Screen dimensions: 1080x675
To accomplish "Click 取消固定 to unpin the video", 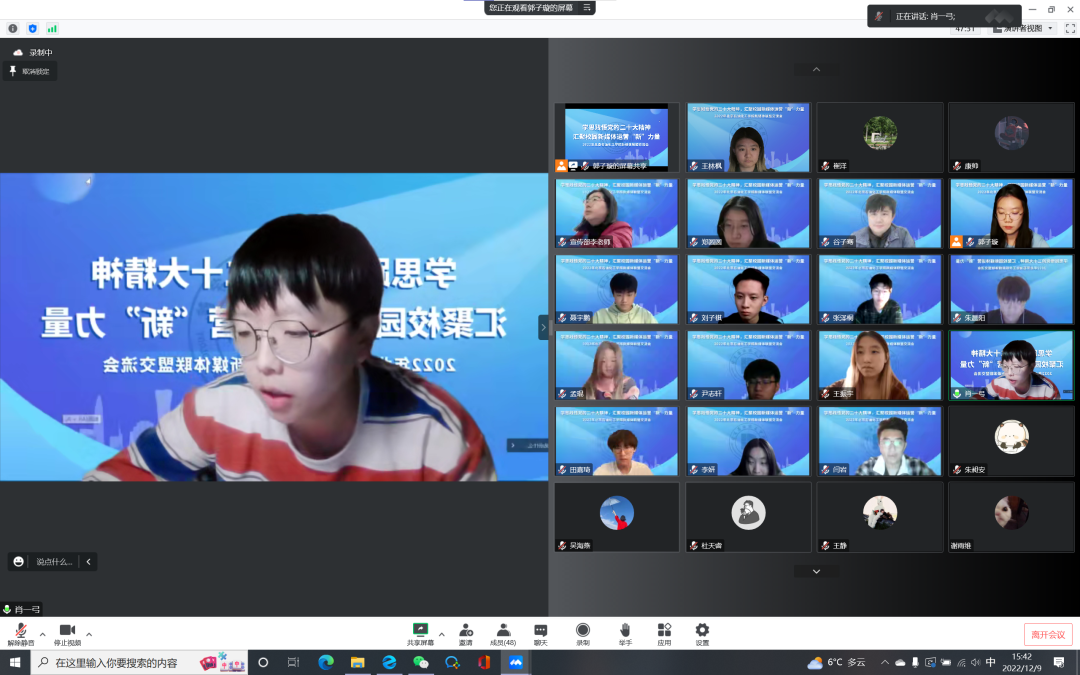I will click(30, 71).
